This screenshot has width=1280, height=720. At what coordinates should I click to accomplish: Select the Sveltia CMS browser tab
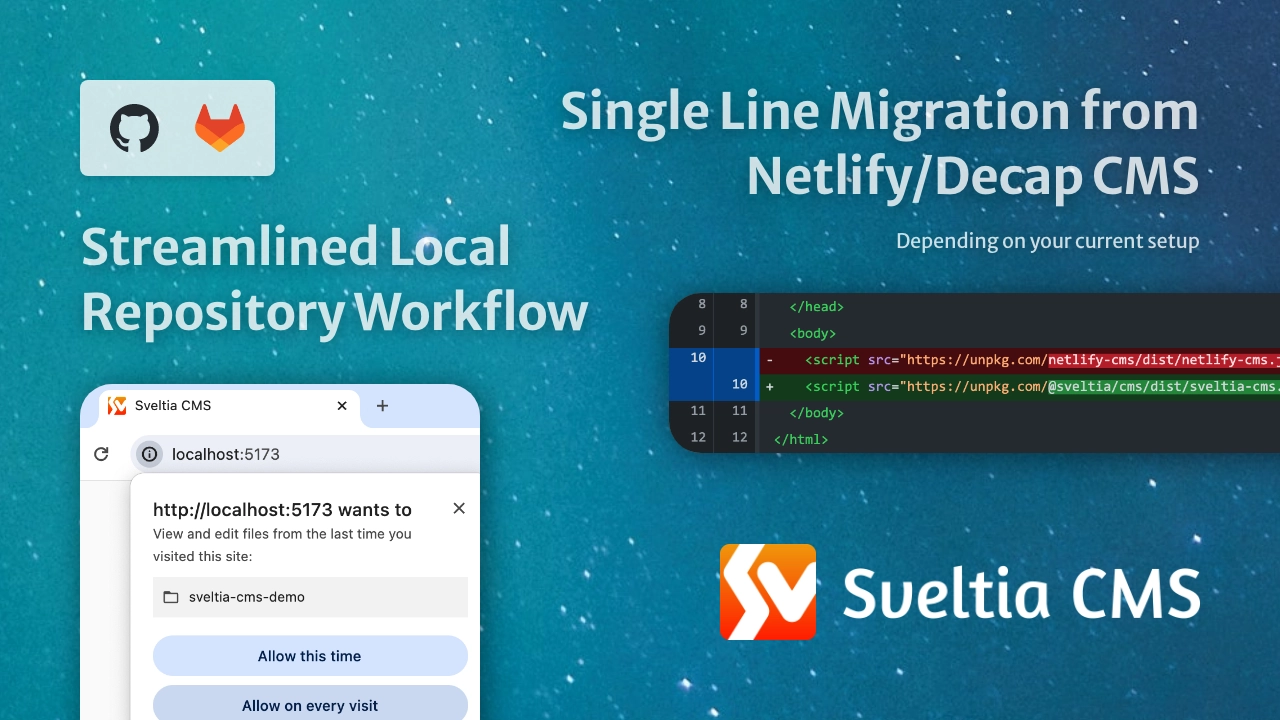[230, 406]
